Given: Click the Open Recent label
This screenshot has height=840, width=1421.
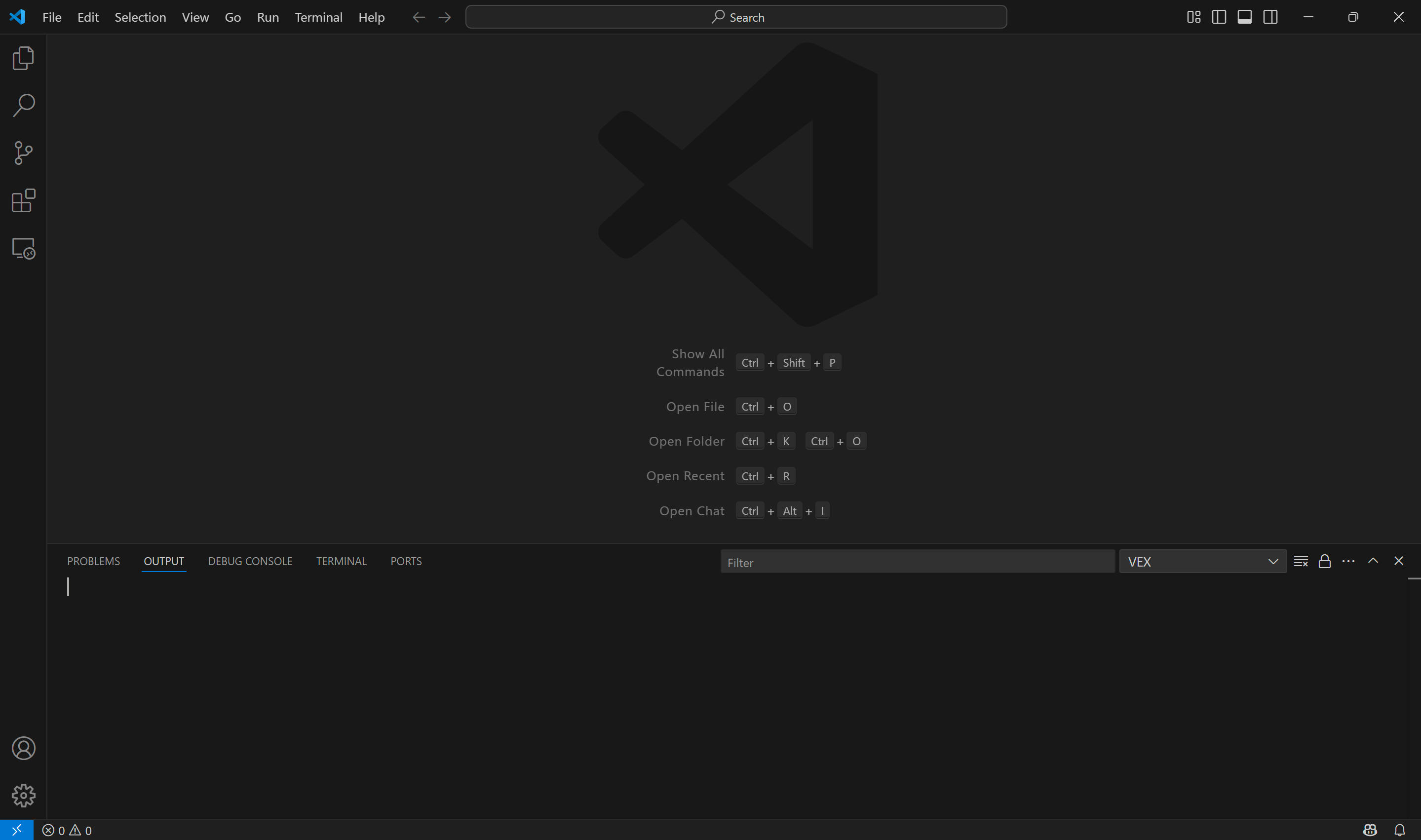Looking at the screenshot, I should point(685,475).
